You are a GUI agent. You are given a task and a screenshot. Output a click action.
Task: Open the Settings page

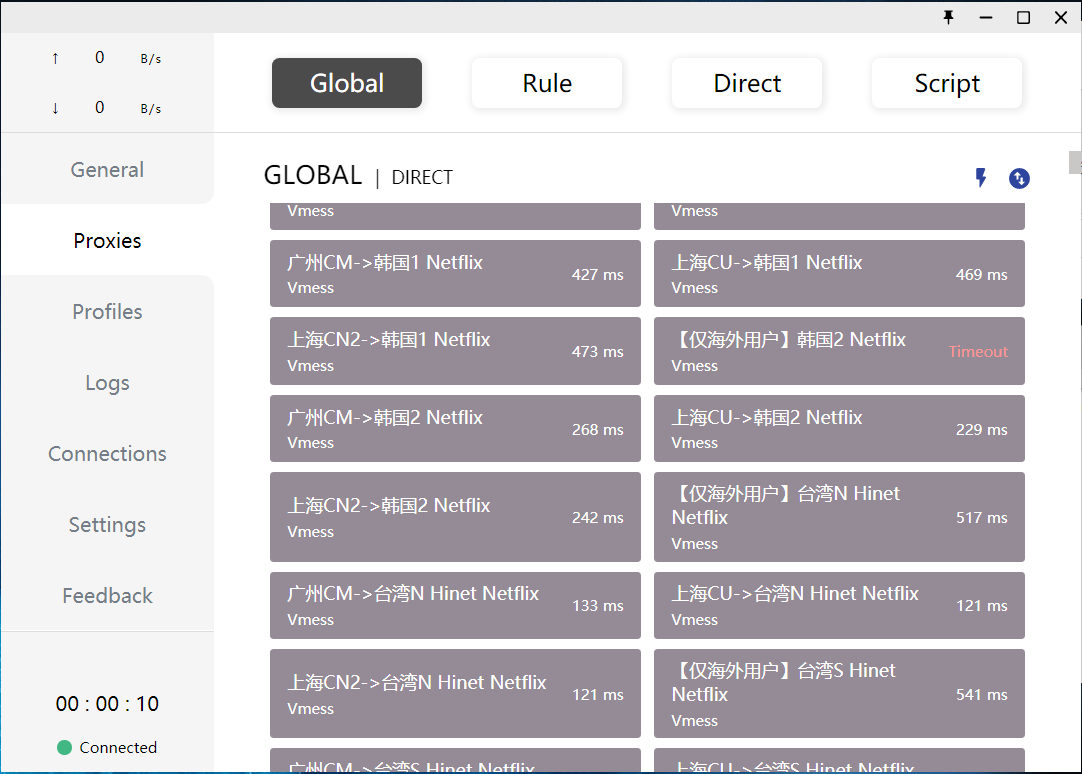(107, 525)
